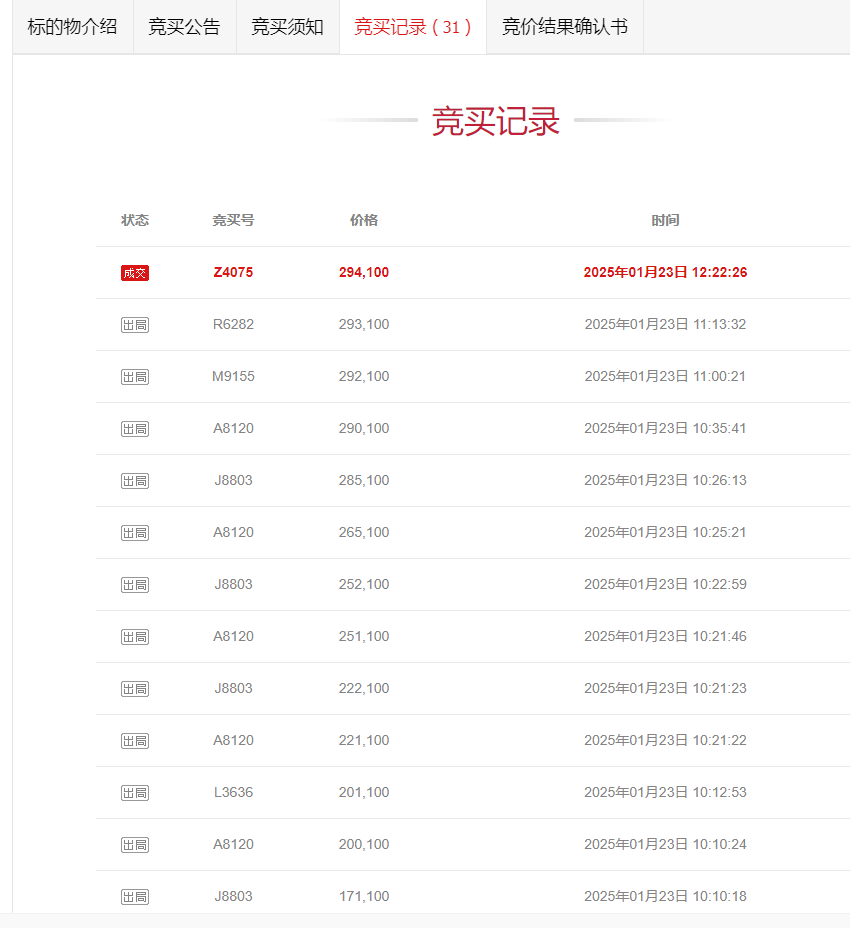Click the 出局 badge in the M9155 row
The image size is (850, 928).
(x=135, y=377)
